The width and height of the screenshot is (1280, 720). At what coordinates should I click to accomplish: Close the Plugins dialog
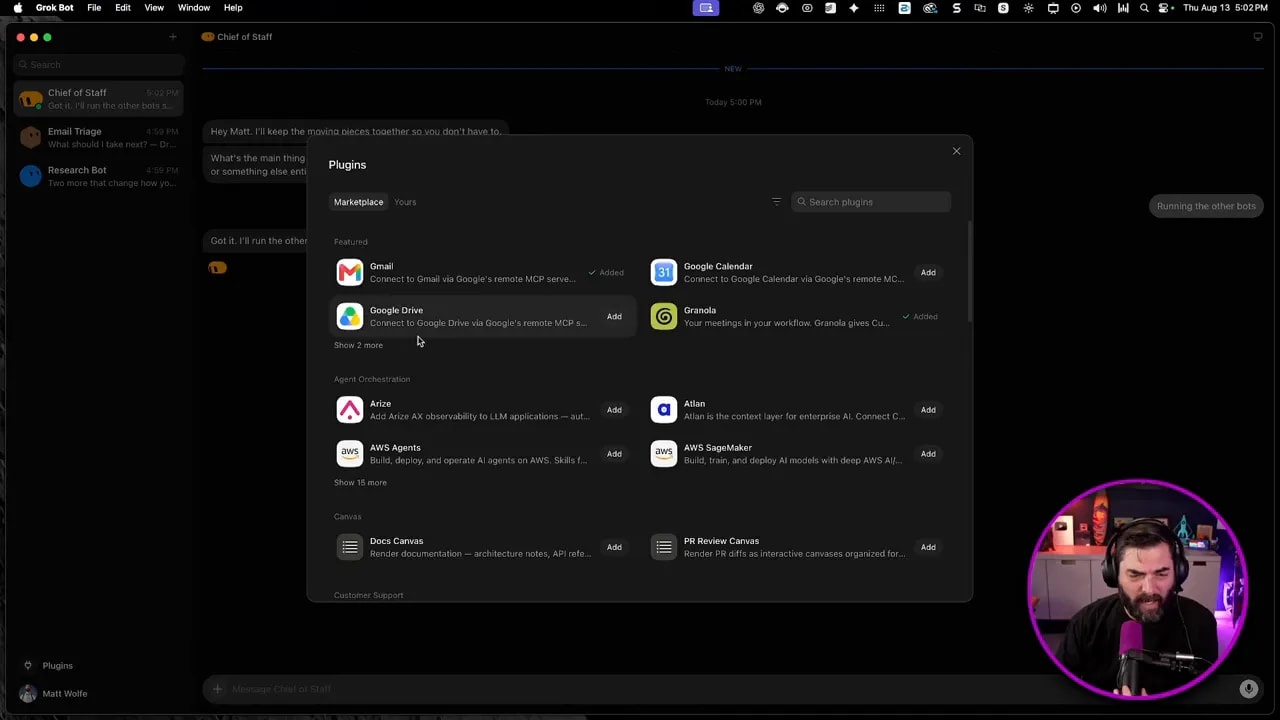[956, 151]
